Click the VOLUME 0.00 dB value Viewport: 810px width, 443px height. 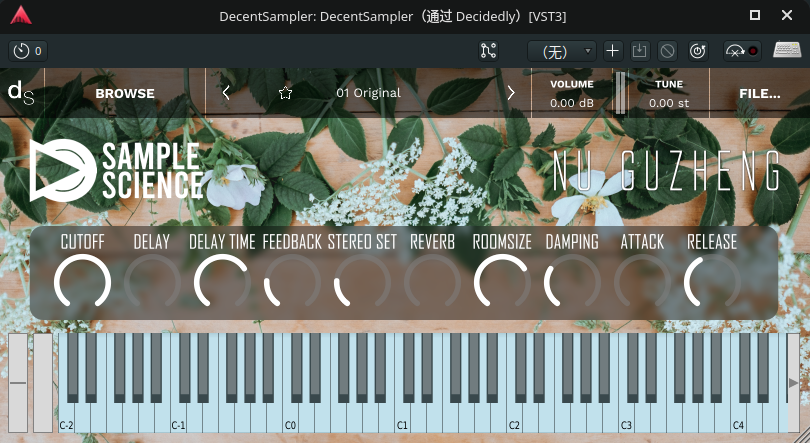click(x=571, y=103)
